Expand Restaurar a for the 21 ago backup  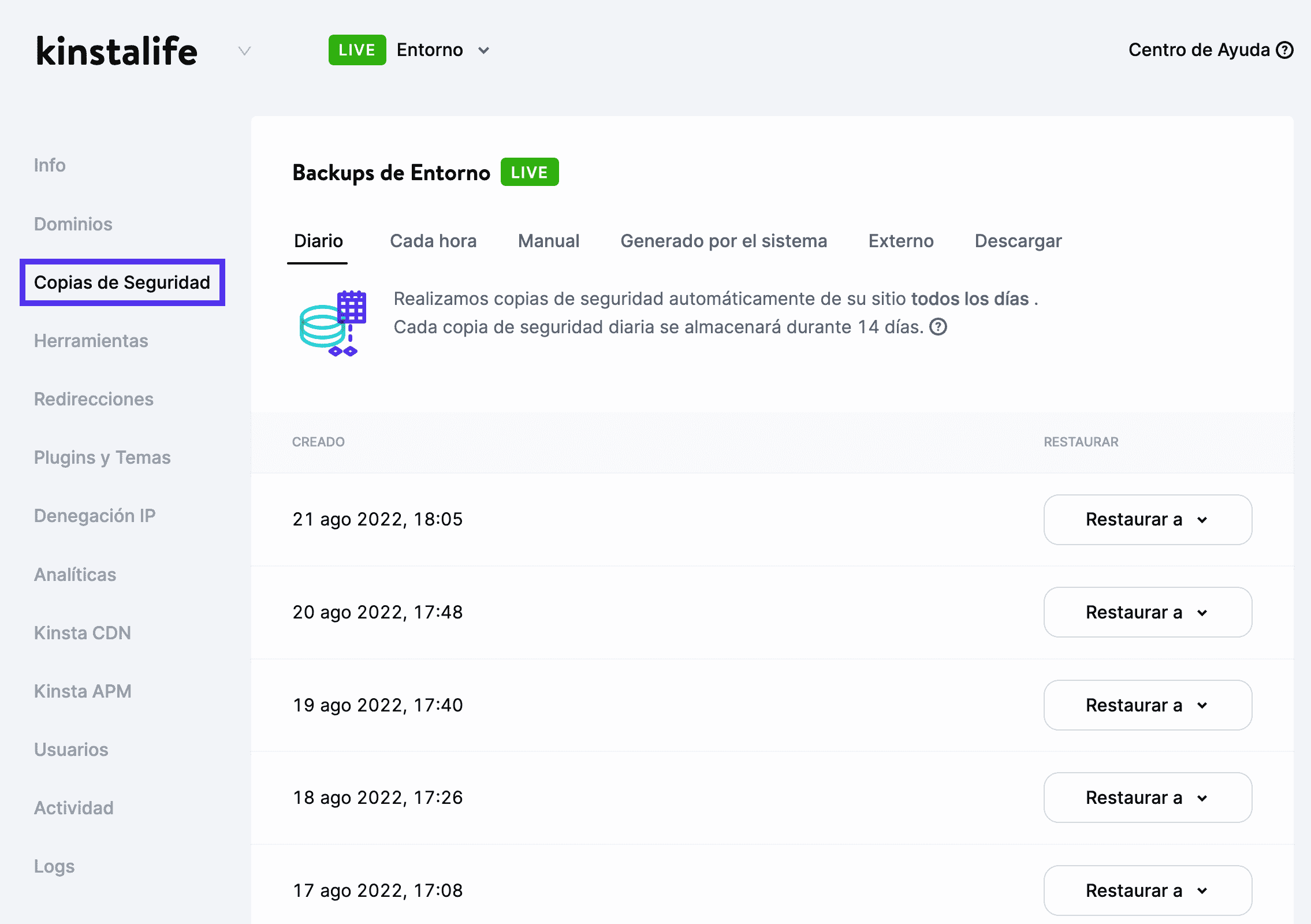[1147, 520]
